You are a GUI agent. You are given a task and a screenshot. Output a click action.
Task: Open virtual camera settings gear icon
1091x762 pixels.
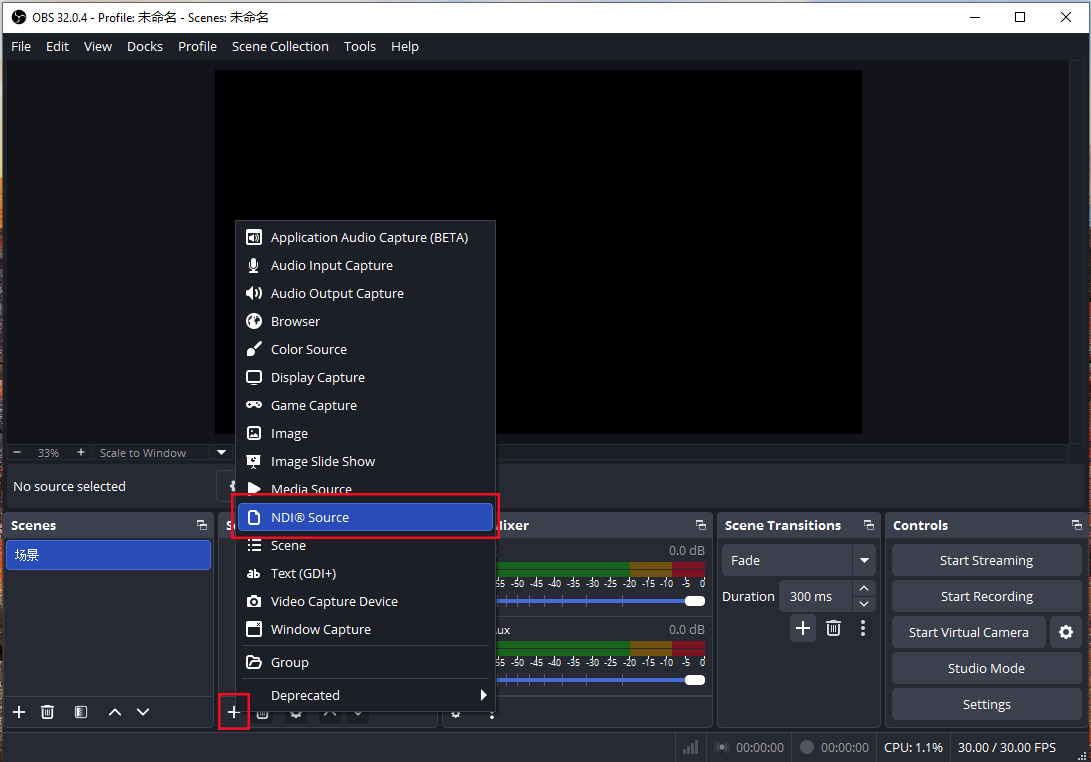[1066, 632]
